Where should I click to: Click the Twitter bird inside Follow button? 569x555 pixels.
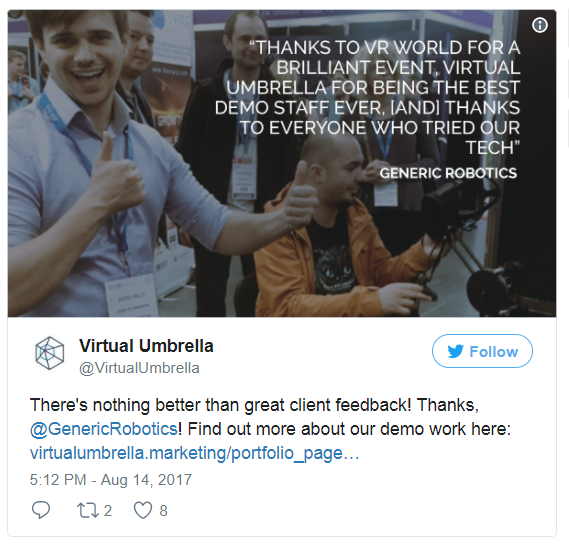point(455,351)
